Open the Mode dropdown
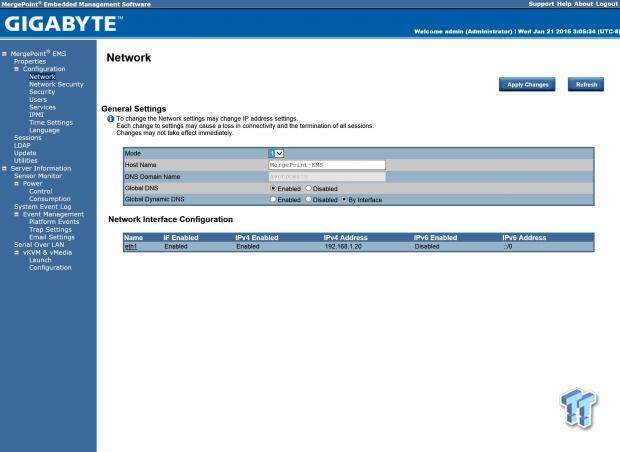 (277, 153)
